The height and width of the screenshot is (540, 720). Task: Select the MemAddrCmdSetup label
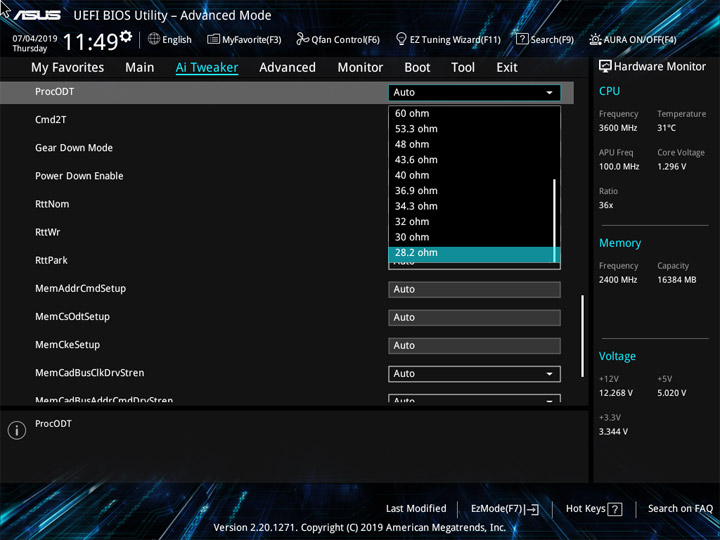[80, 288]
